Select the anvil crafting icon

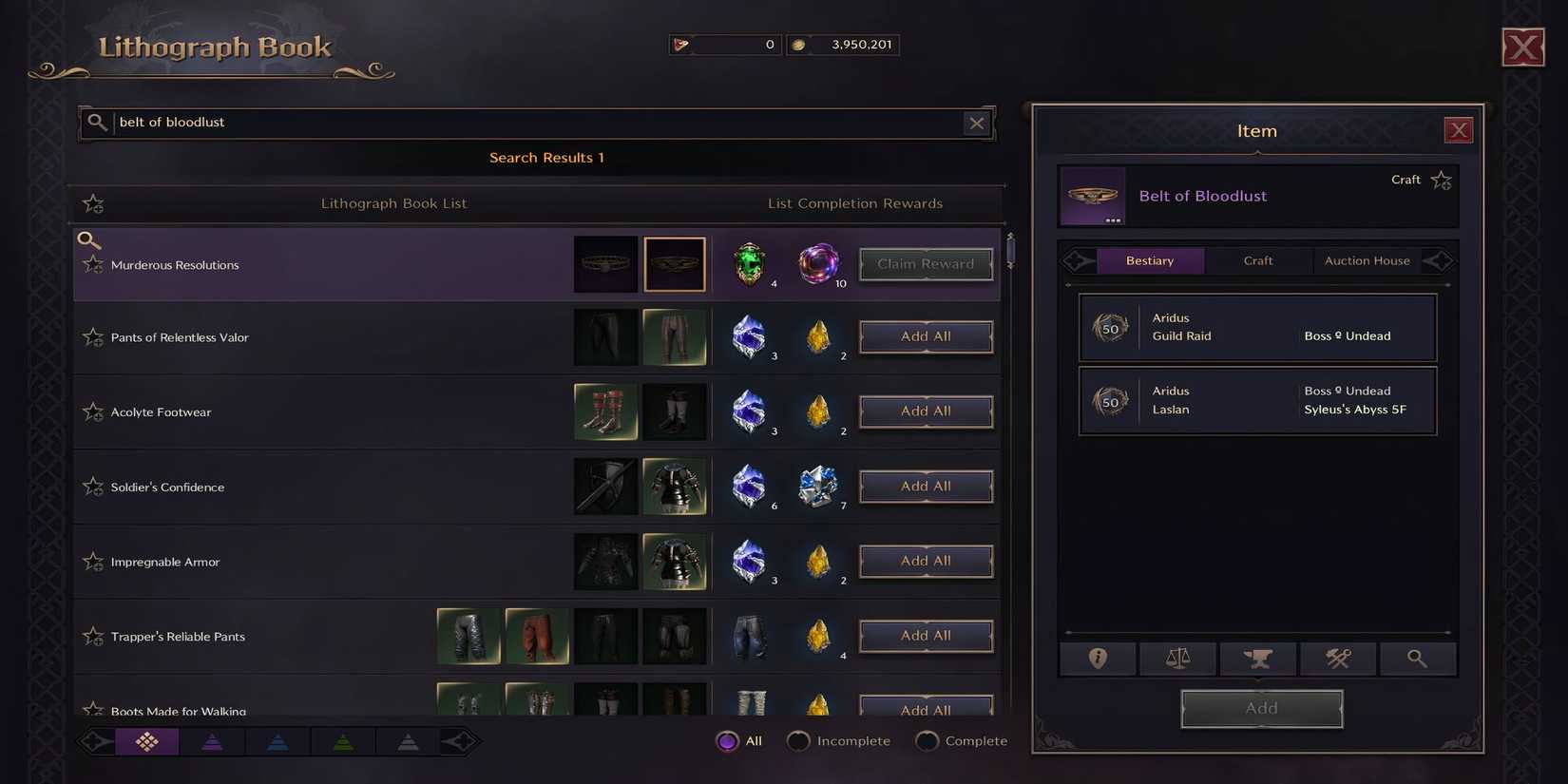[1257, 659]
